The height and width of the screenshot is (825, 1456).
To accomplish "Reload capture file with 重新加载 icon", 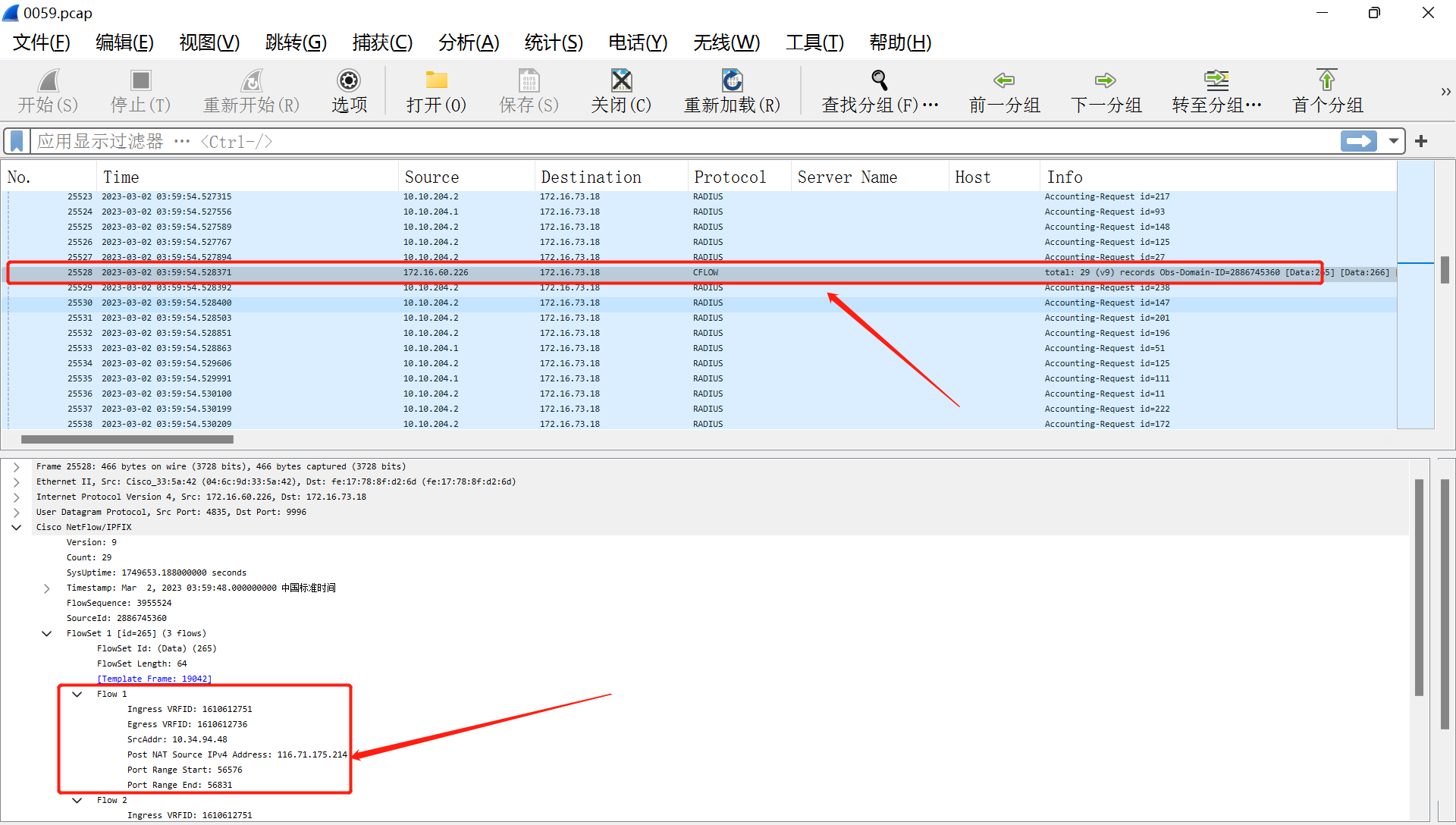I will pyautogui.click(x=732, y=81).
